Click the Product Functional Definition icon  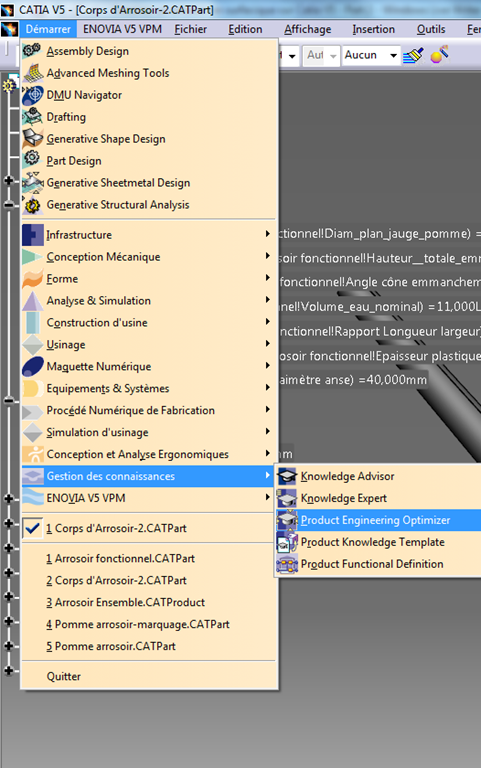[x=287, y=564]
